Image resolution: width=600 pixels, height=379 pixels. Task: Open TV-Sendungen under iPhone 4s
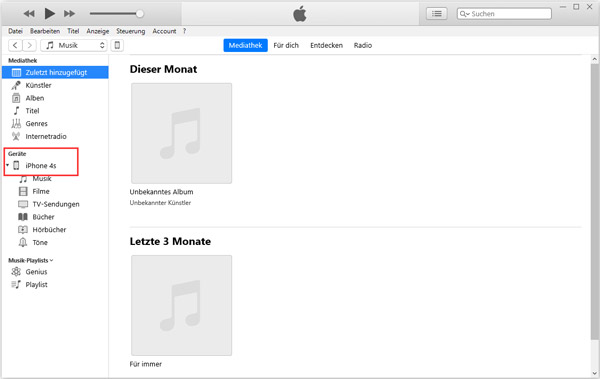pos(56,204)
